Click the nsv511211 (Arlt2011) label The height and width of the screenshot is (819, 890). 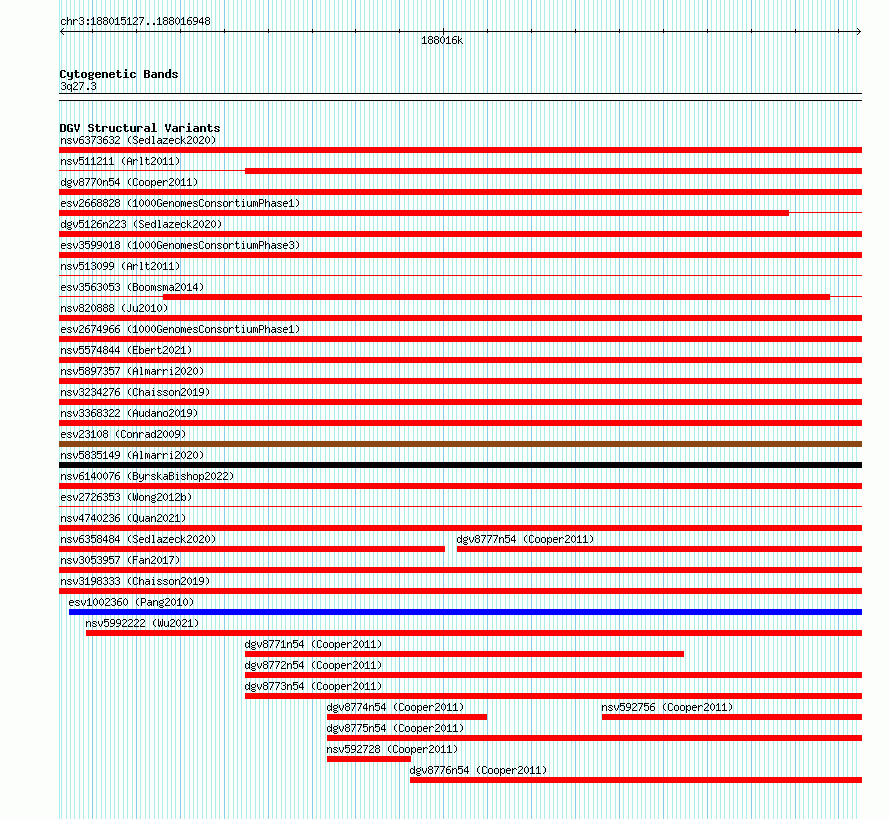(120, 161)
